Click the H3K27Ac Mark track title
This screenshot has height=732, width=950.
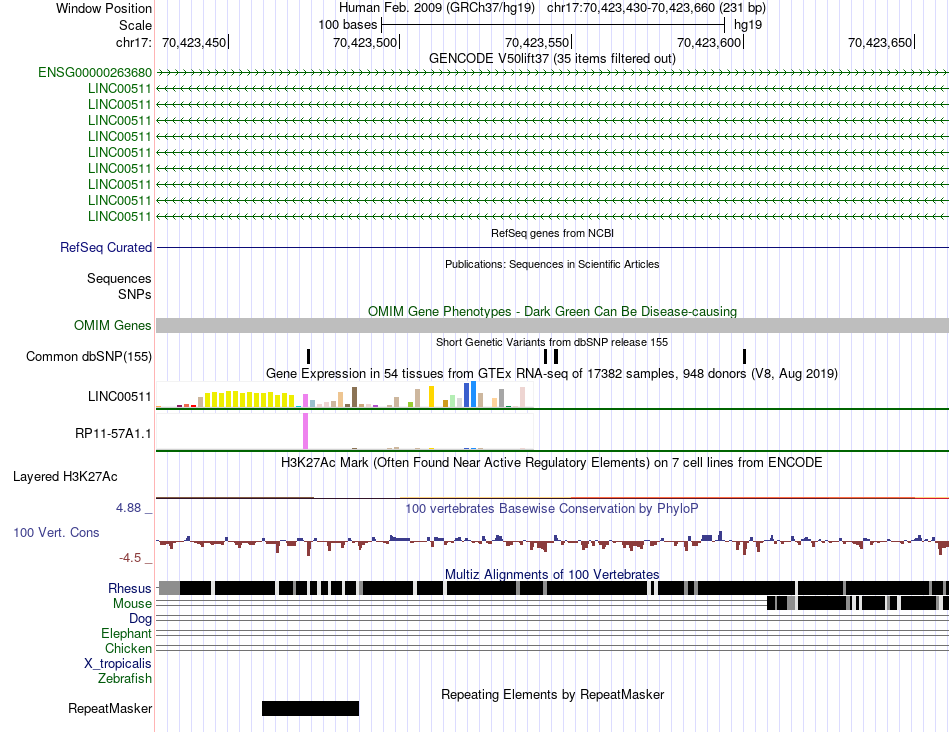(552, 462)
